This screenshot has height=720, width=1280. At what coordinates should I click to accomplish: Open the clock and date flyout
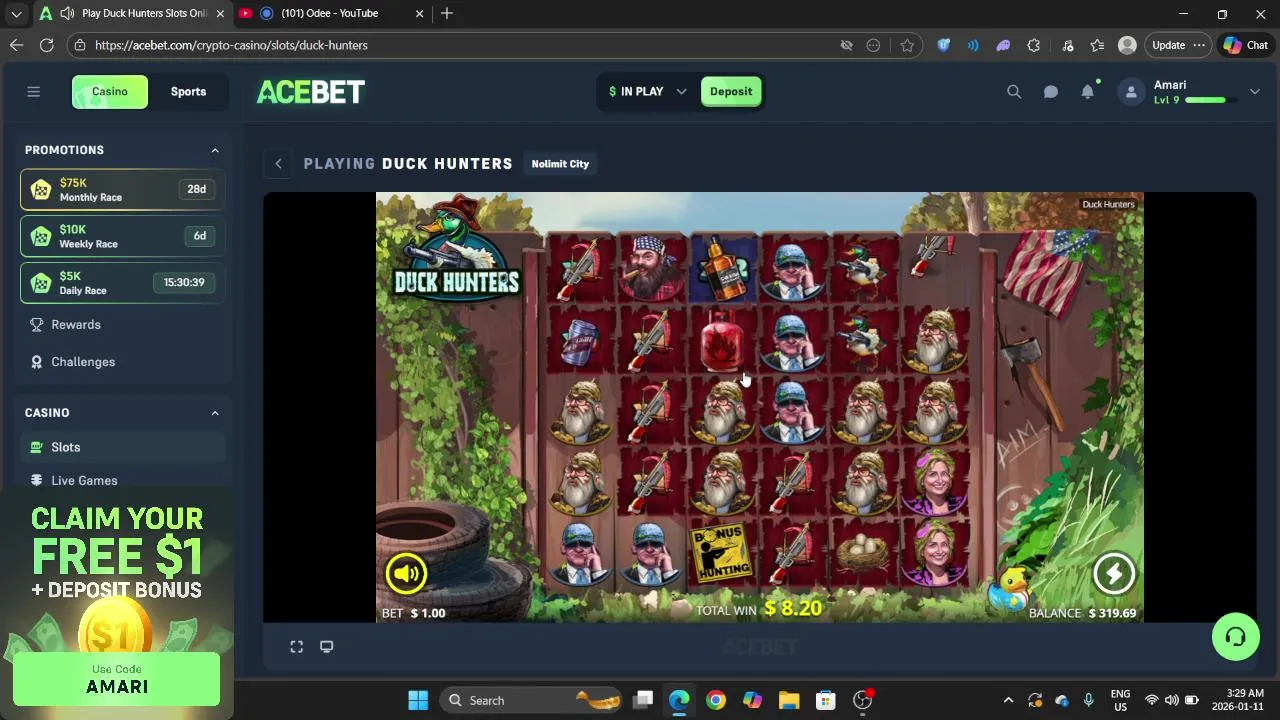[x=1236, y=700]
